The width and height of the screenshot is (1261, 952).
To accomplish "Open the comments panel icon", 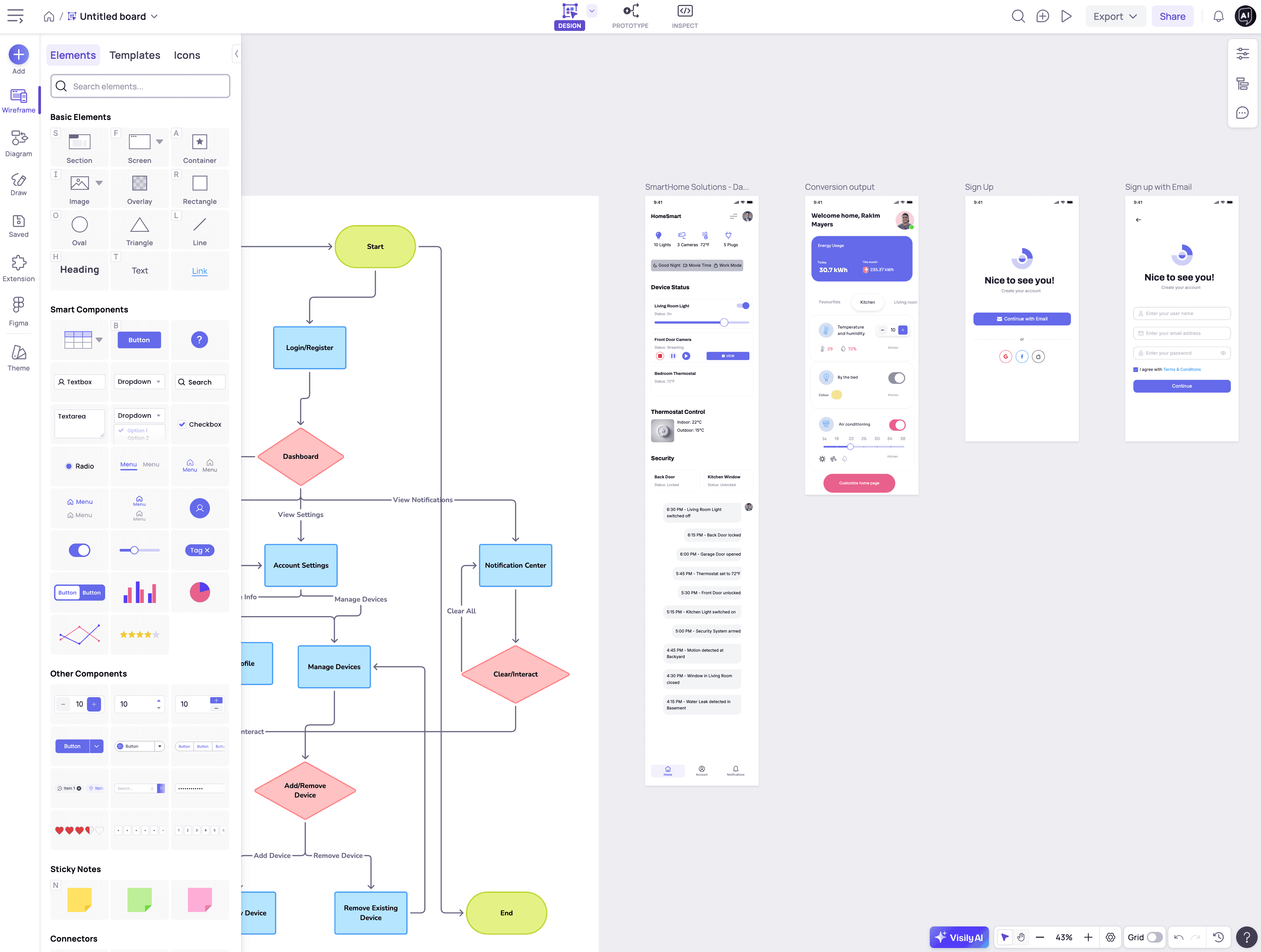I will [1242, 113].
